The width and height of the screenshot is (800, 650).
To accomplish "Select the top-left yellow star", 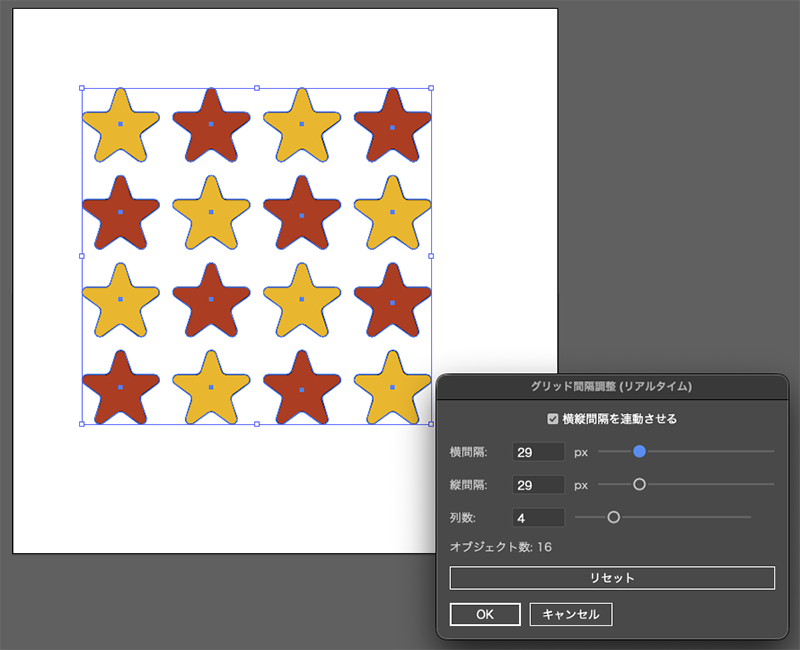I will (120, 125).
